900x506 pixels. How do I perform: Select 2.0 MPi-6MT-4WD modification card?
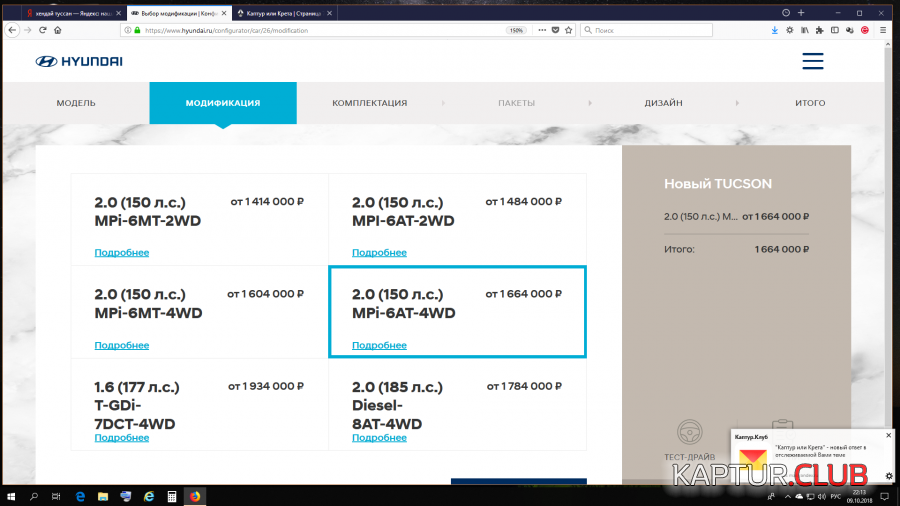pyautogui.click(x=200, y=312)
